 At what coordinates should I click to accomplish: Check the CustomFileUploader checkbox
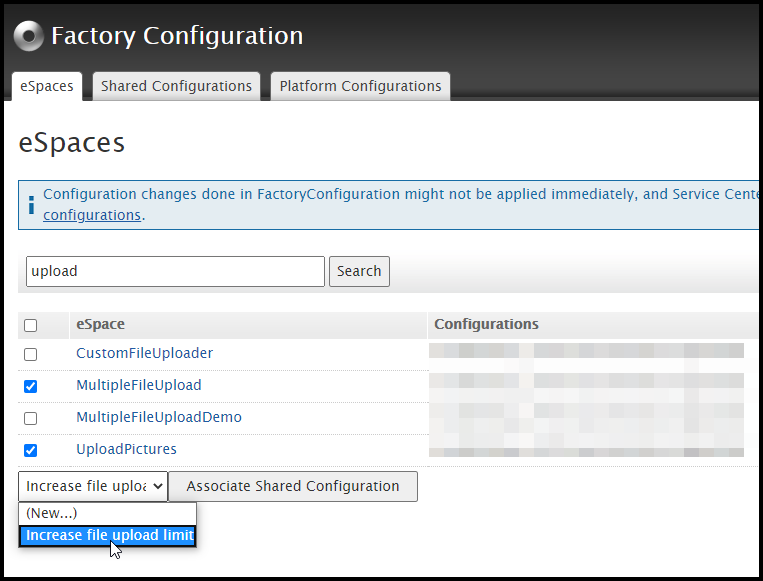31,354
